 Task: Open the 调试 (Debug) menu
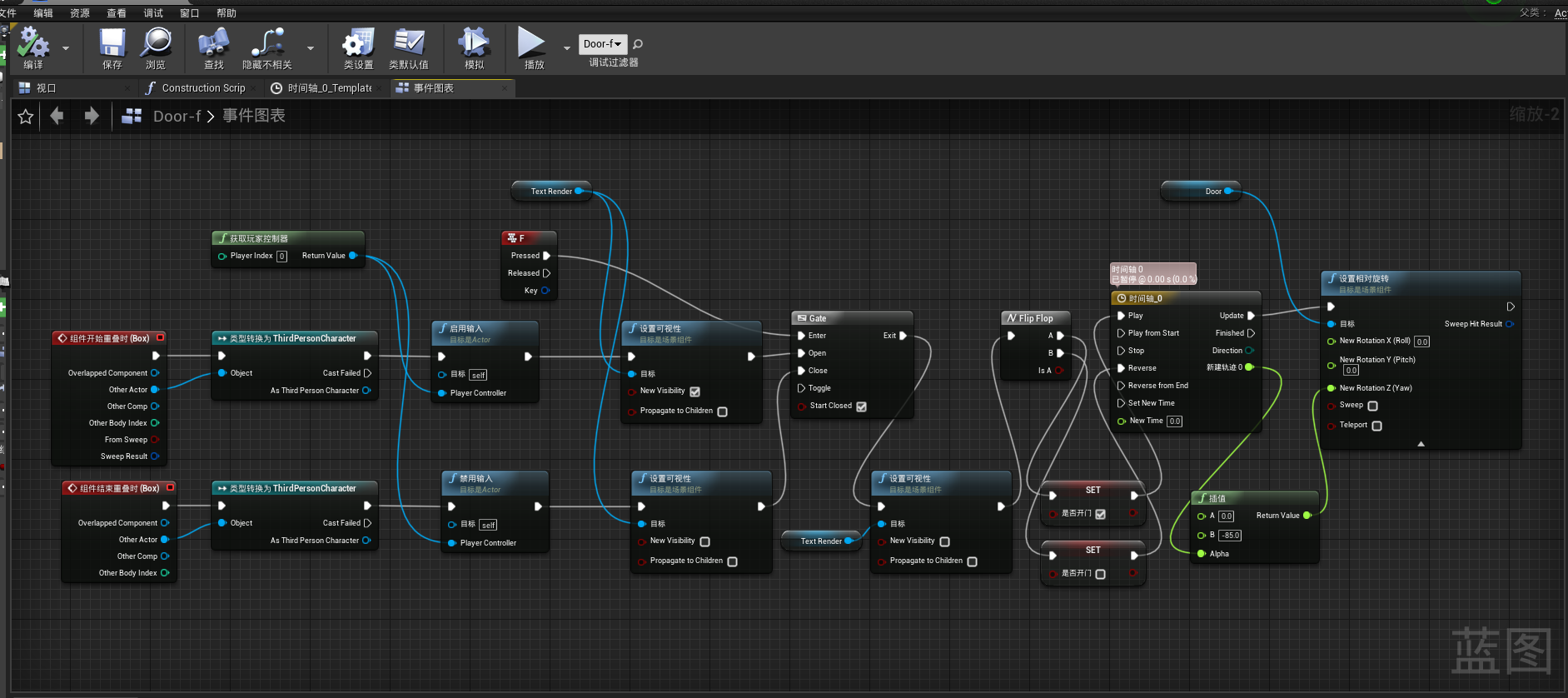[x=153, y=13]
